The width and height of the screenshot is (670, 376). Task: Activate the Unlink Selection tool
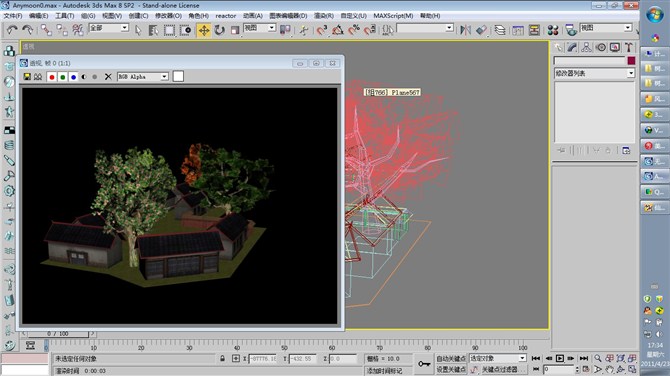pyautogui.click(x=62, y=29)
